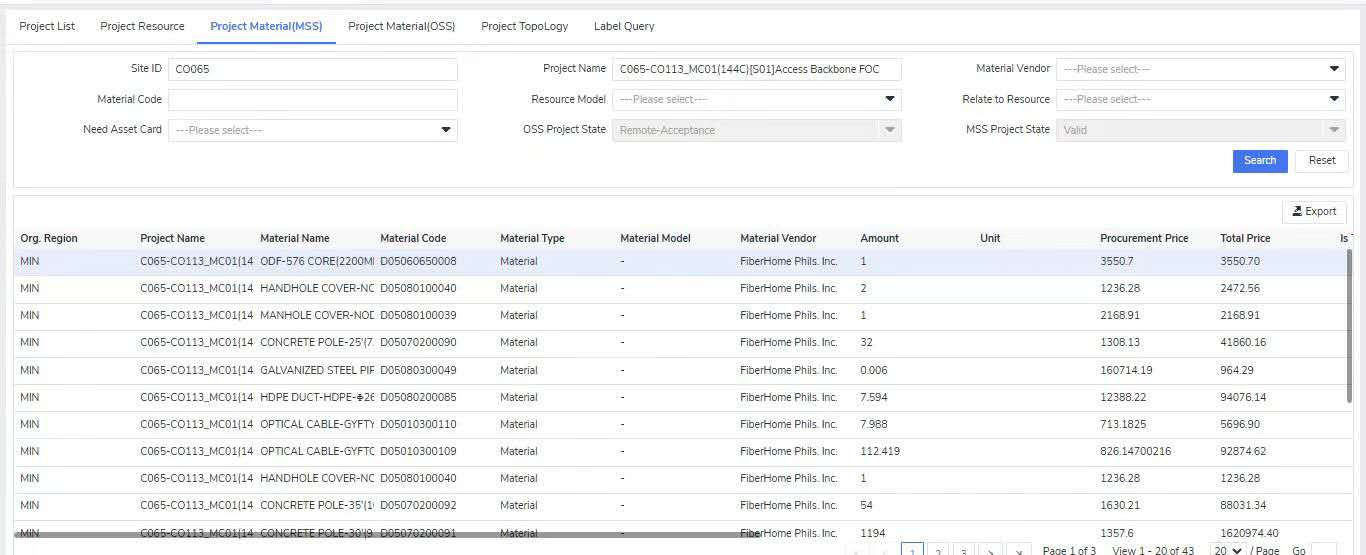
Task: Go to page 2 of results
Action: (x=938, y=550)
